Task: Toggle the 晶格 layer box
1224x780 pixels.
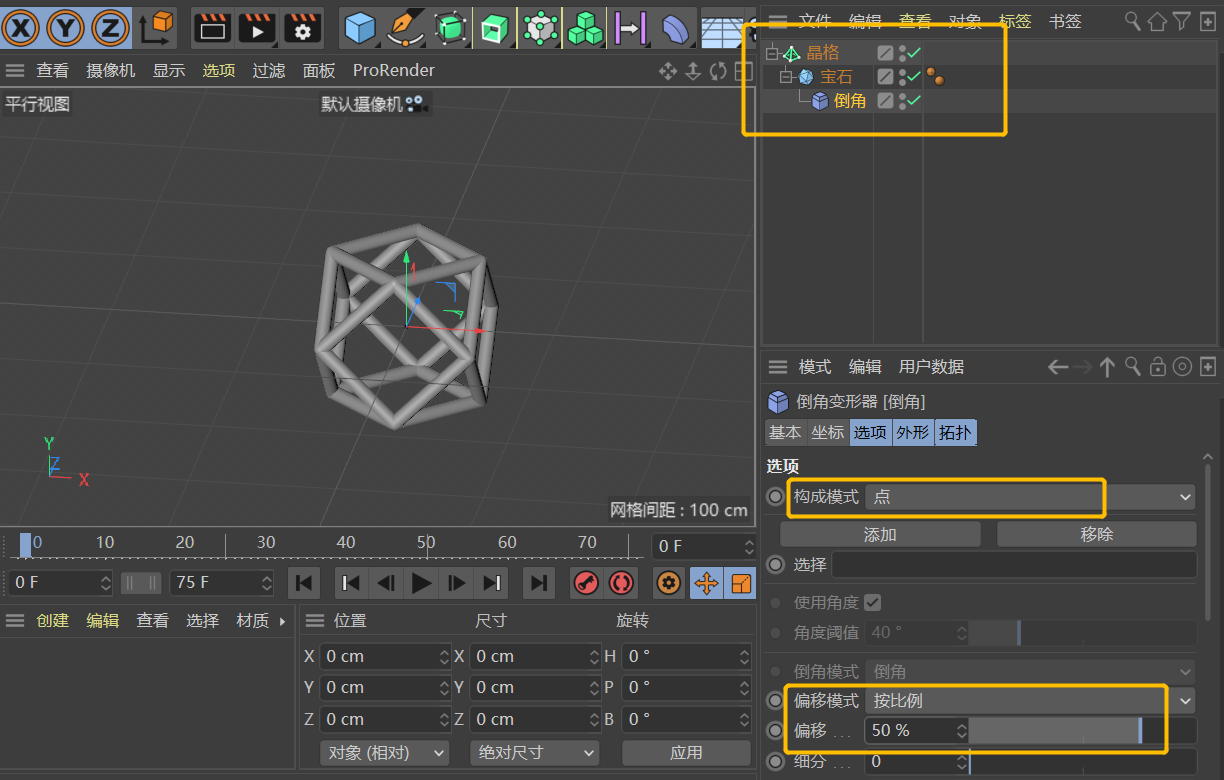Action: [885, 52]
